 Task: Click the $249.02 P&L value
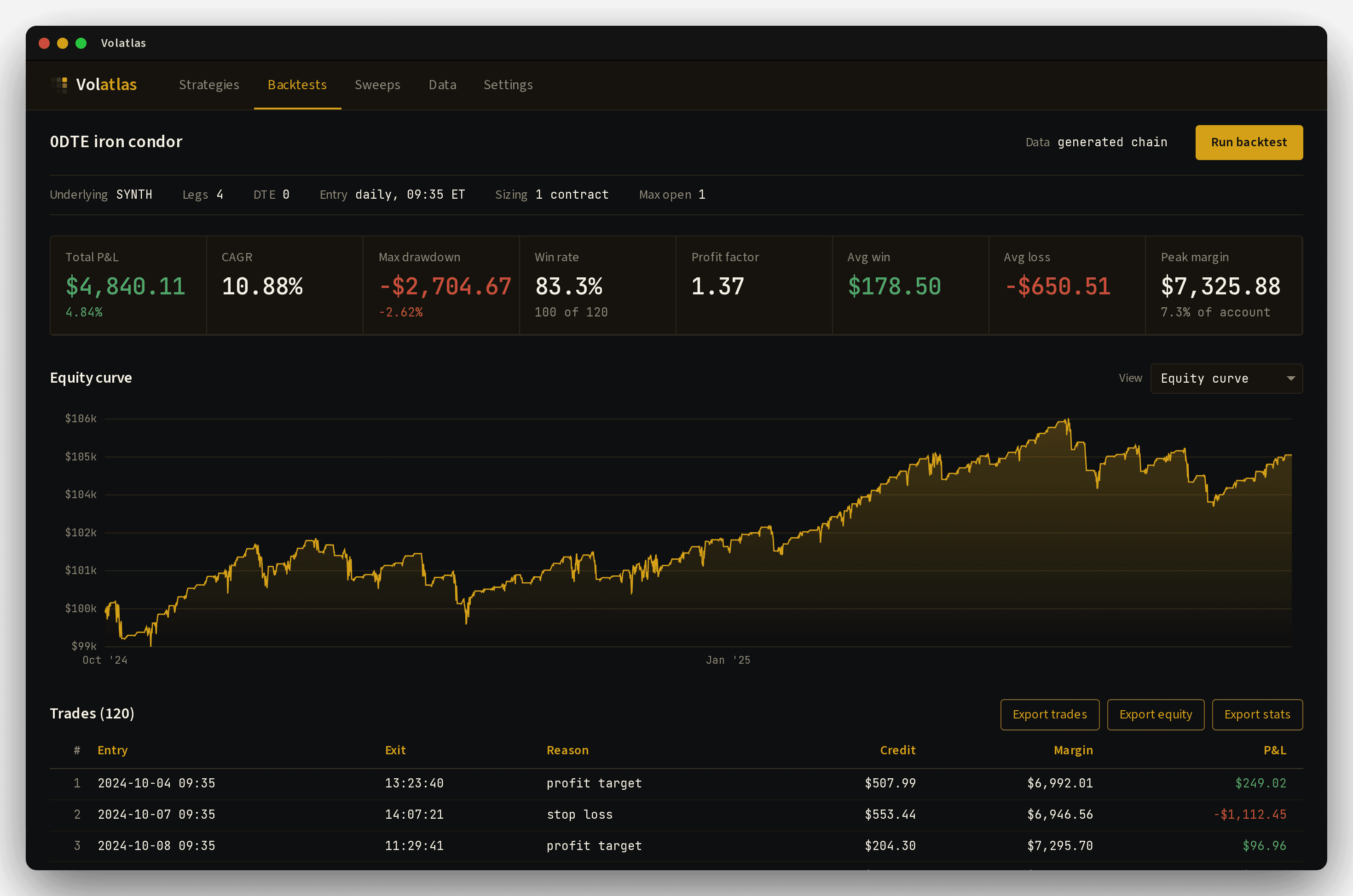coord(1260,783)
